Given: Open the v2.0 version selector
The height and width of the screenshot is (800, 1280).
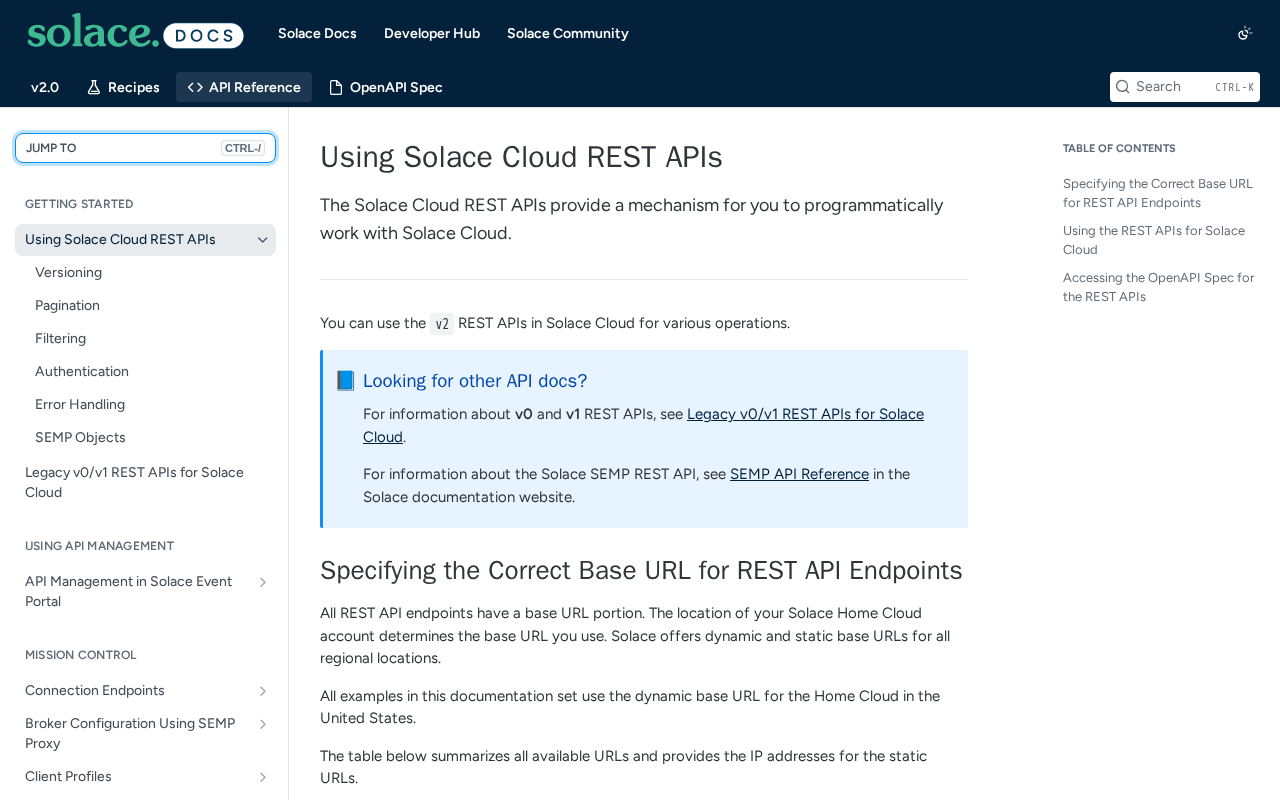Looking at the screenshot, I should 45,87.
